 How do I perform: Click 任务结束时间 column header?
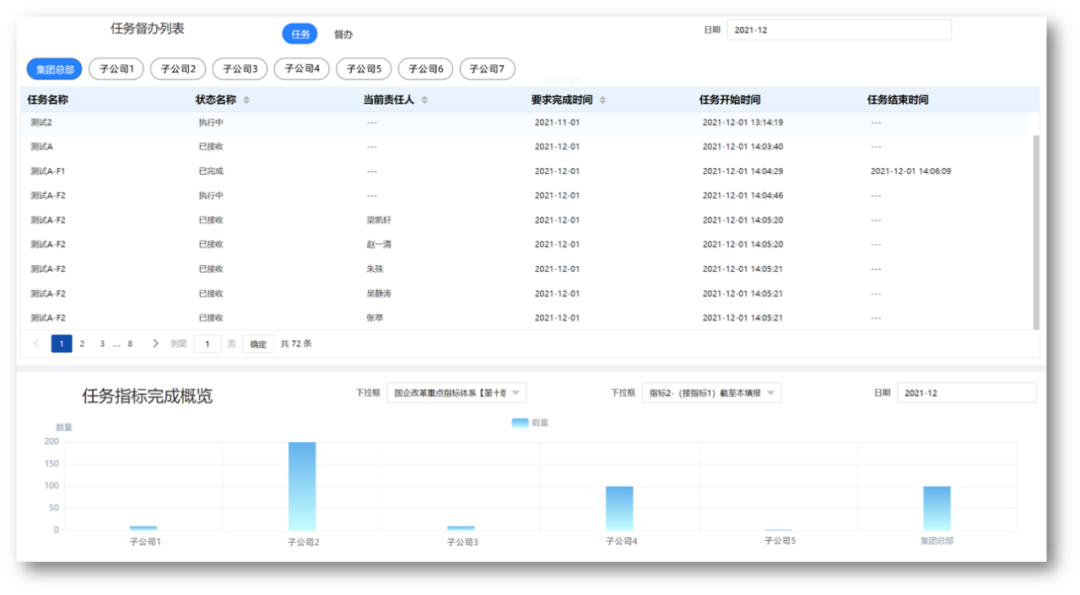click(x=897, y=100)
